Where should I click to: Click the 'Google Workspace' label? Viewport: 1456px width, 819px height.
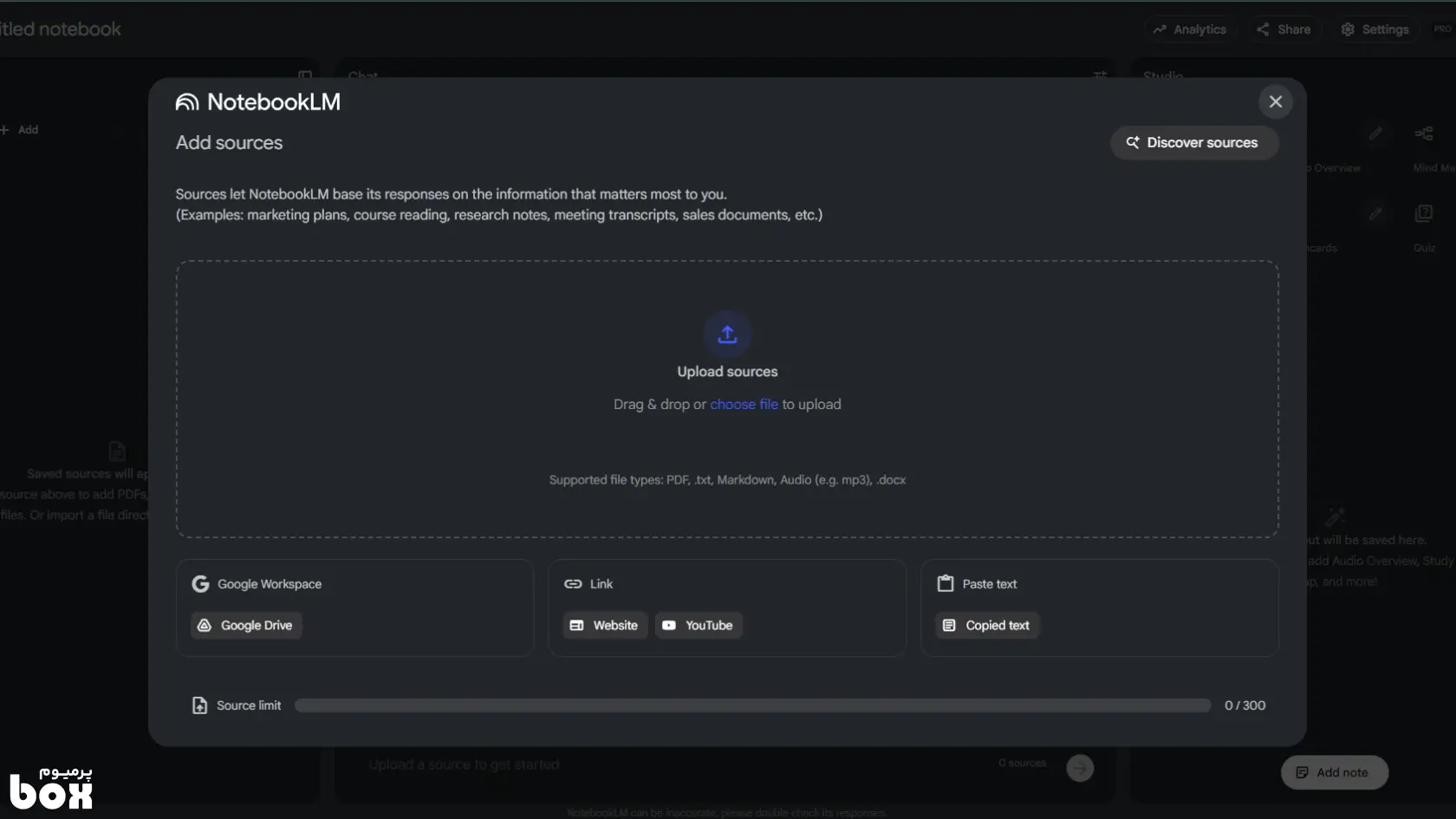click(270, 584)
